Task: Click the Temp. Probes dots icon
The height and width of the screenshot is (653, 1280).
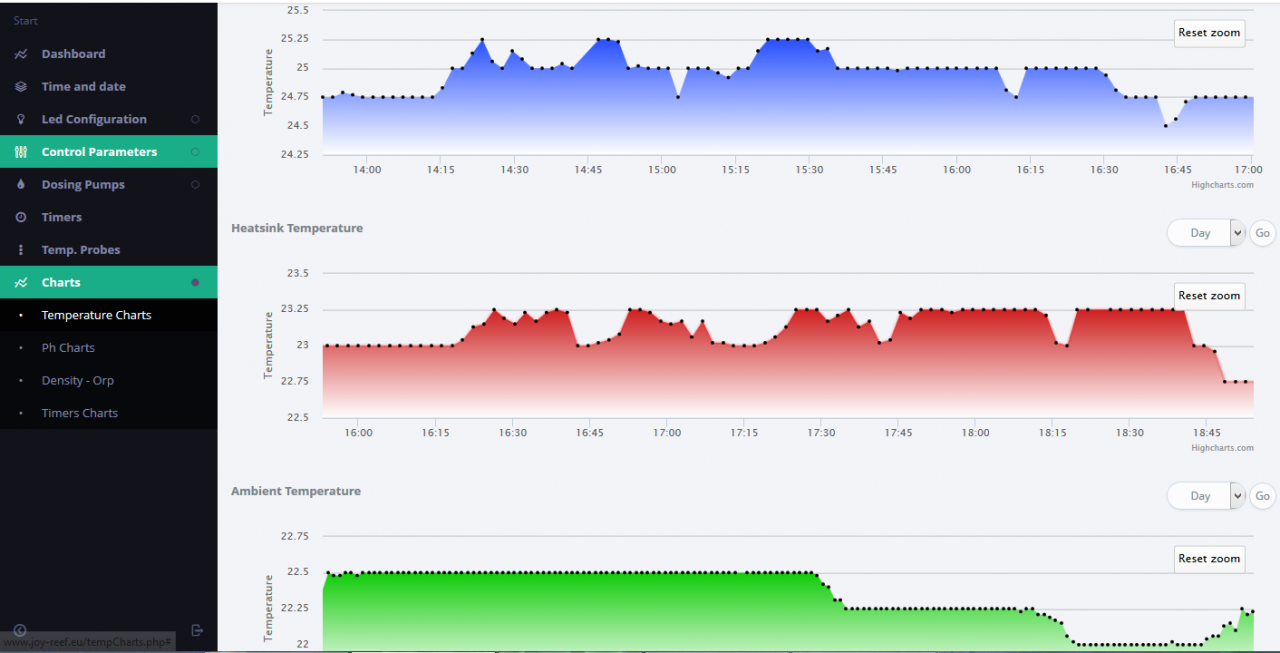Action: tap(21, 250)
